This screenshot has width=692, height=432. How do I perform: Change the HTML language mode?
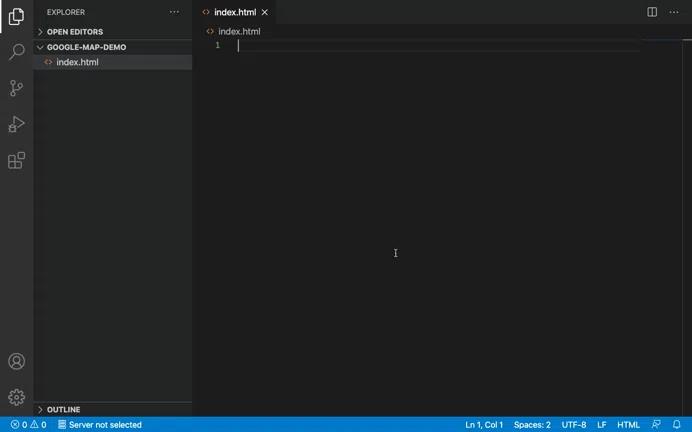(x=628, y=425)
